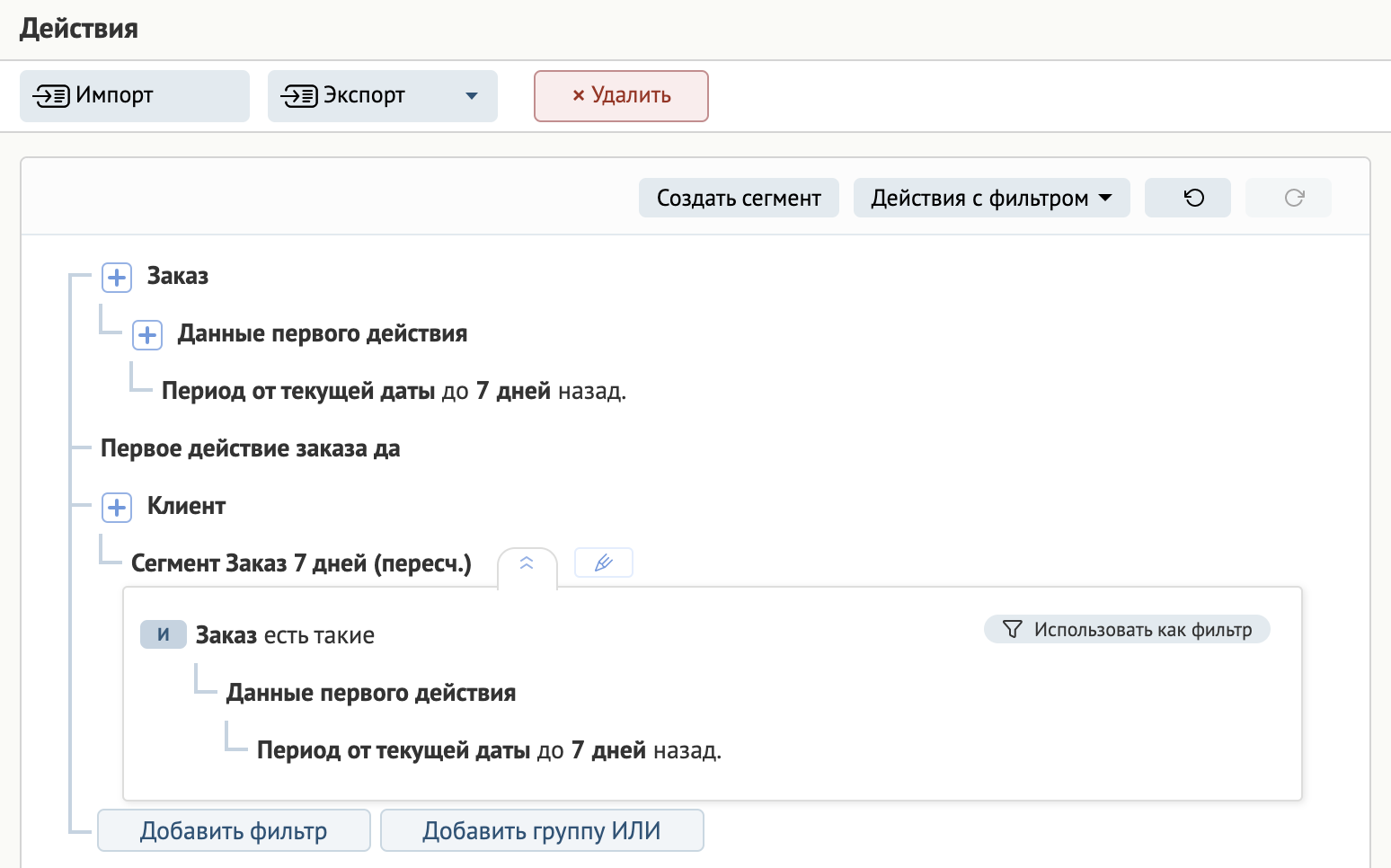Collapse the segment panel chevron tab

[x=527, y=564]
